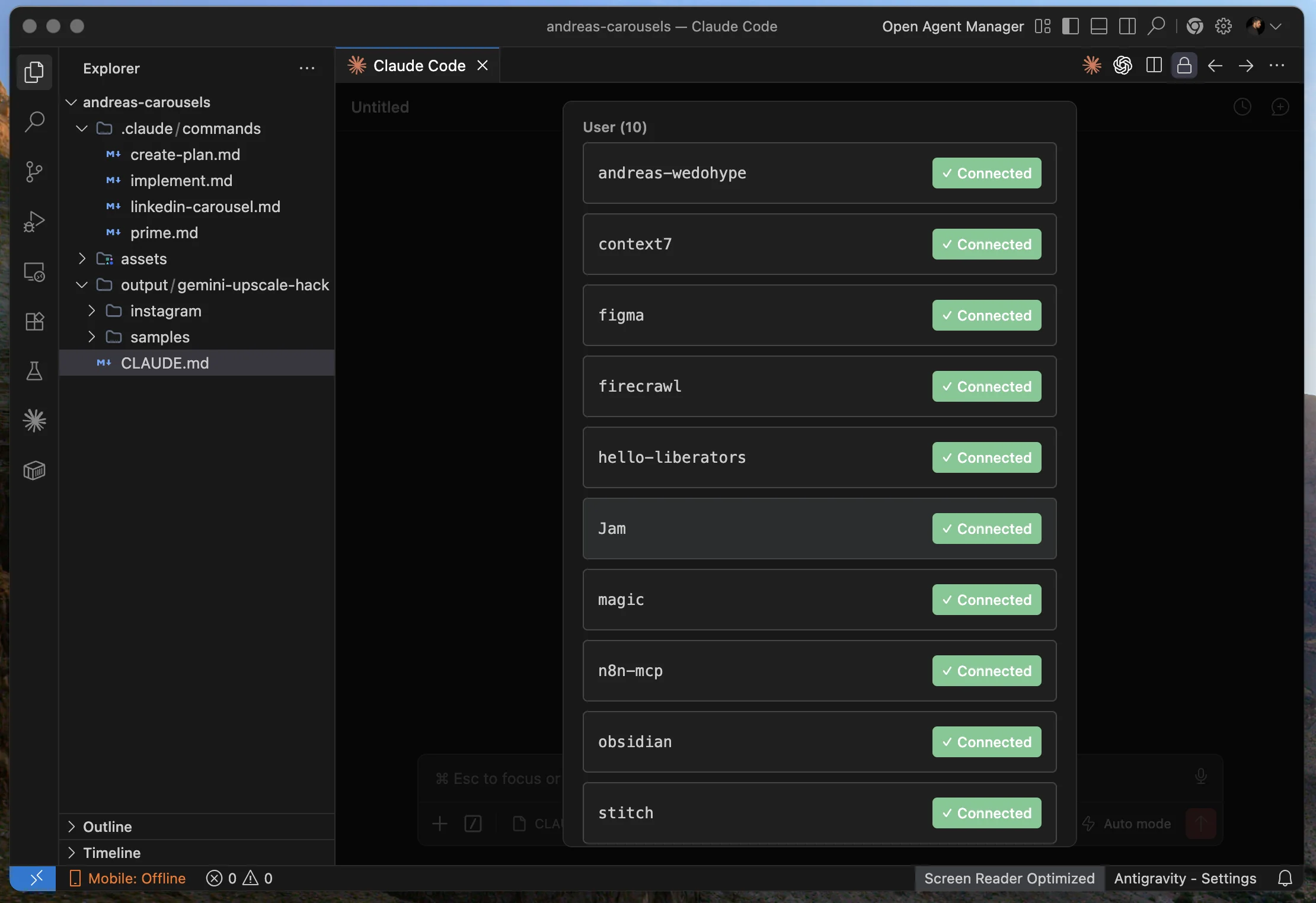The image size is (1316, 903).
Task: Select the obsidian server row
Action: tap(819, 742)
